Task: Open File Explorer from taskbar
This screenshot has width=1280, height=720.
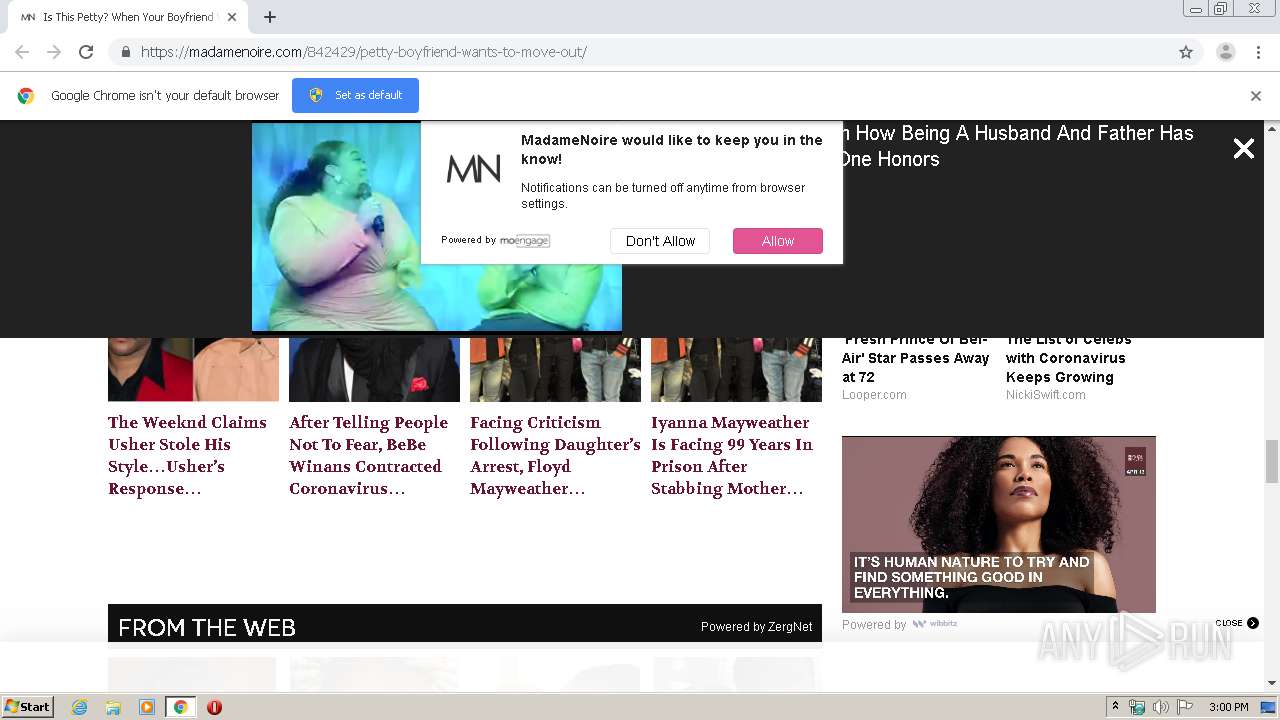Action: [113, 707]
